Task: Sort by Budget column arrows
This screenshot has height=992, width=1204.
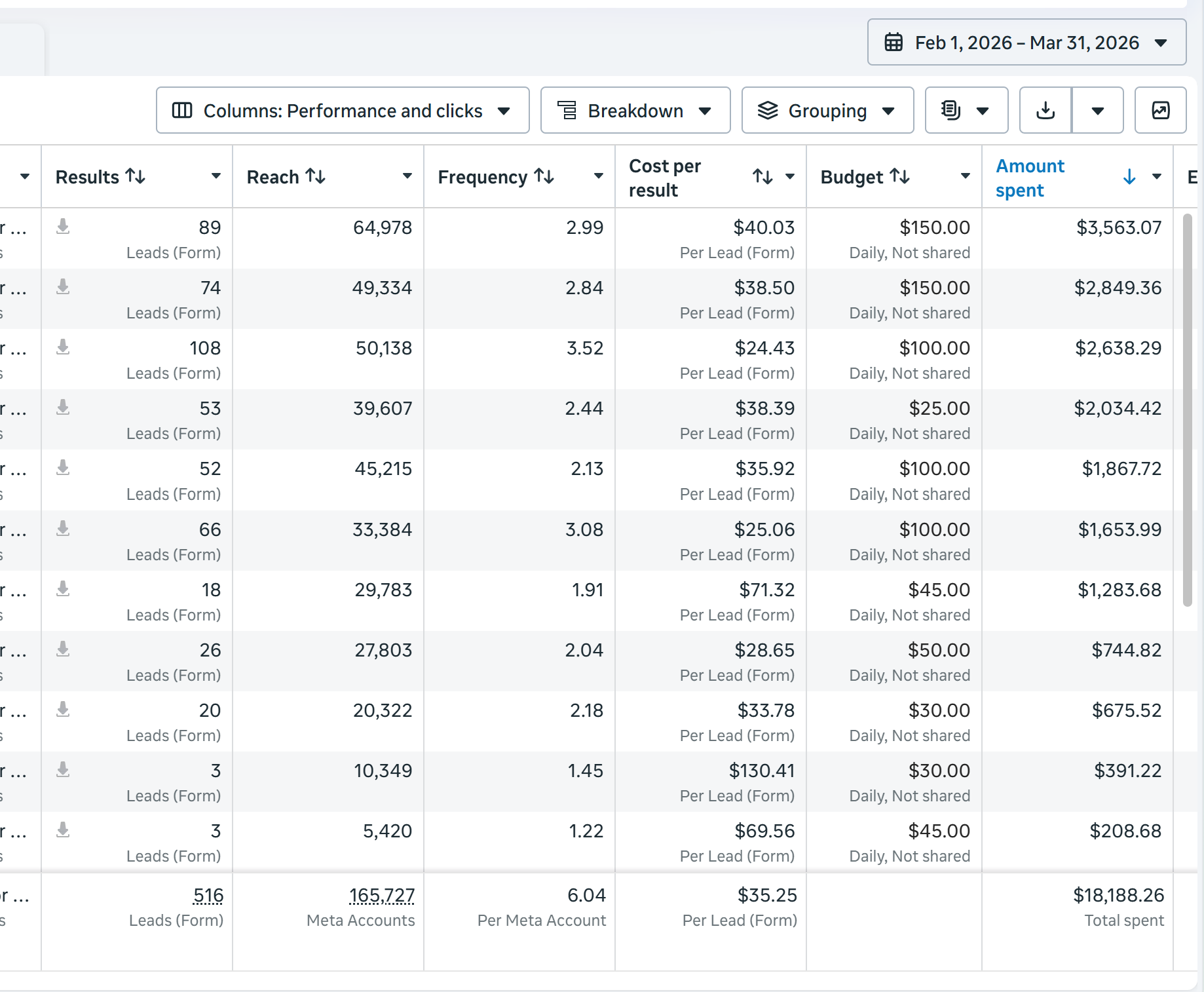Action: point(900,176)
